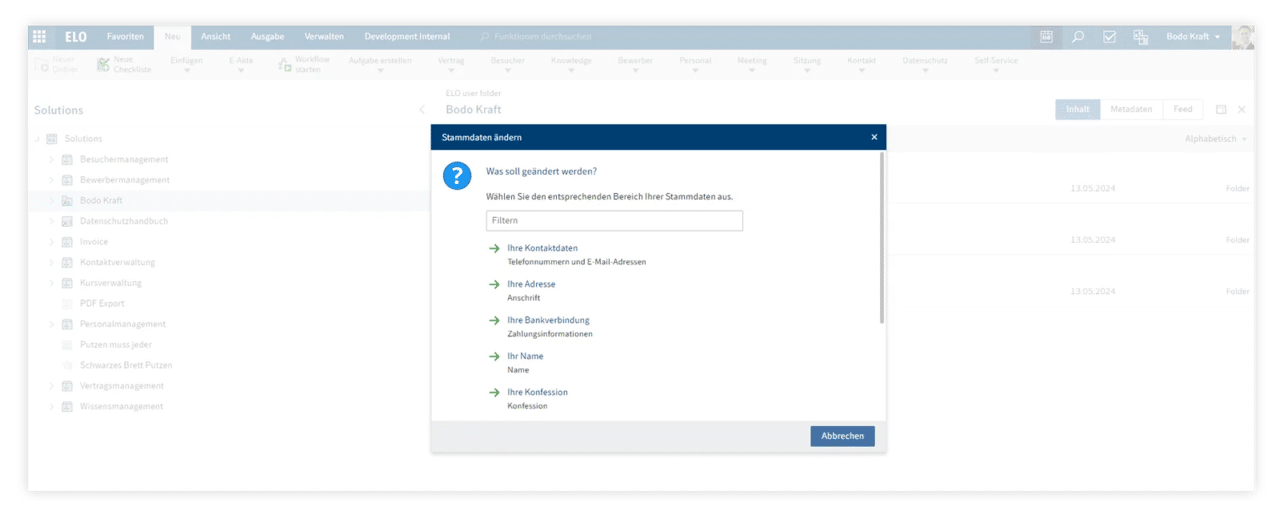
Task: Click the Filtern input field
Action: [614, 220]
